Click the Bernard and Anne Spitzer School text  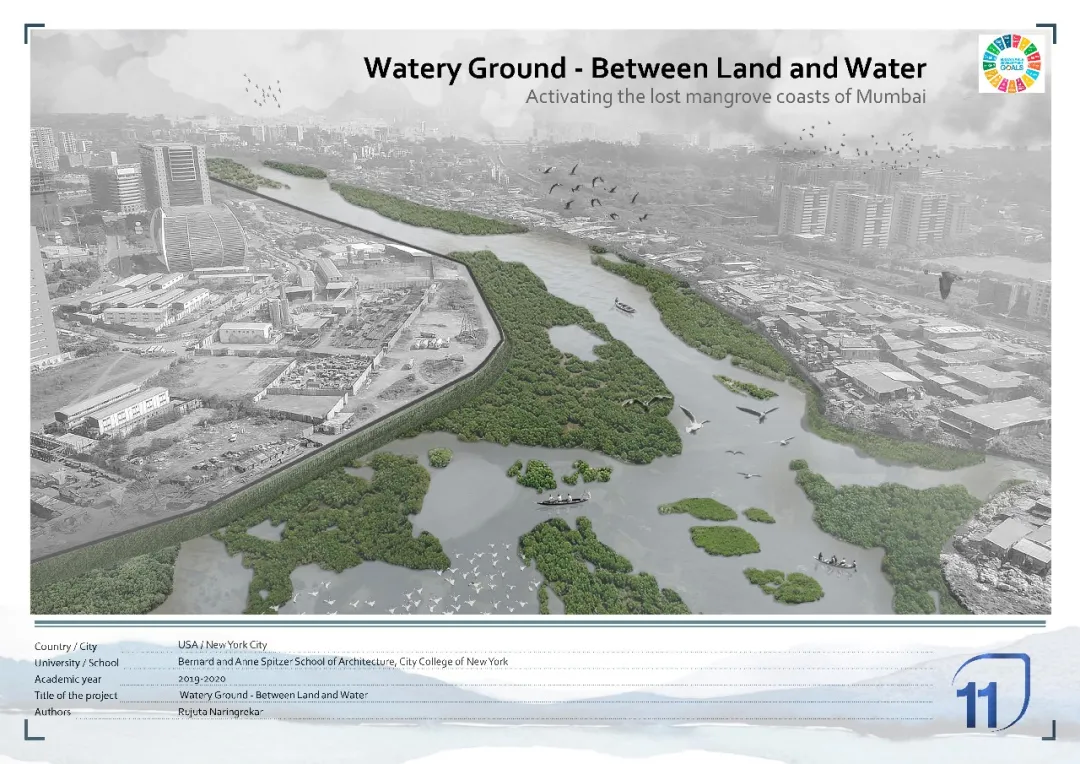click(x=342, y=661)
